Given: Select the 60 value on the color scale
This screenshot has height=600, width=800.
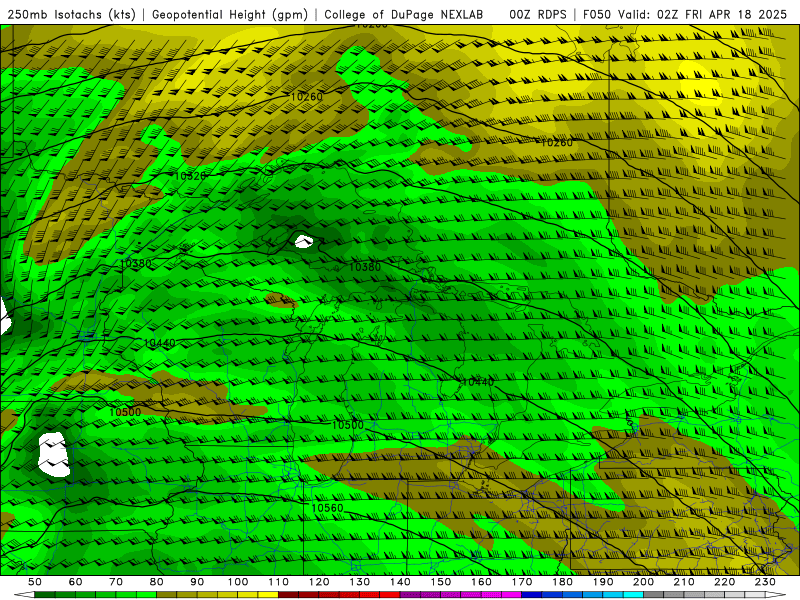Looking at the screenshot, I should (75, 582).
